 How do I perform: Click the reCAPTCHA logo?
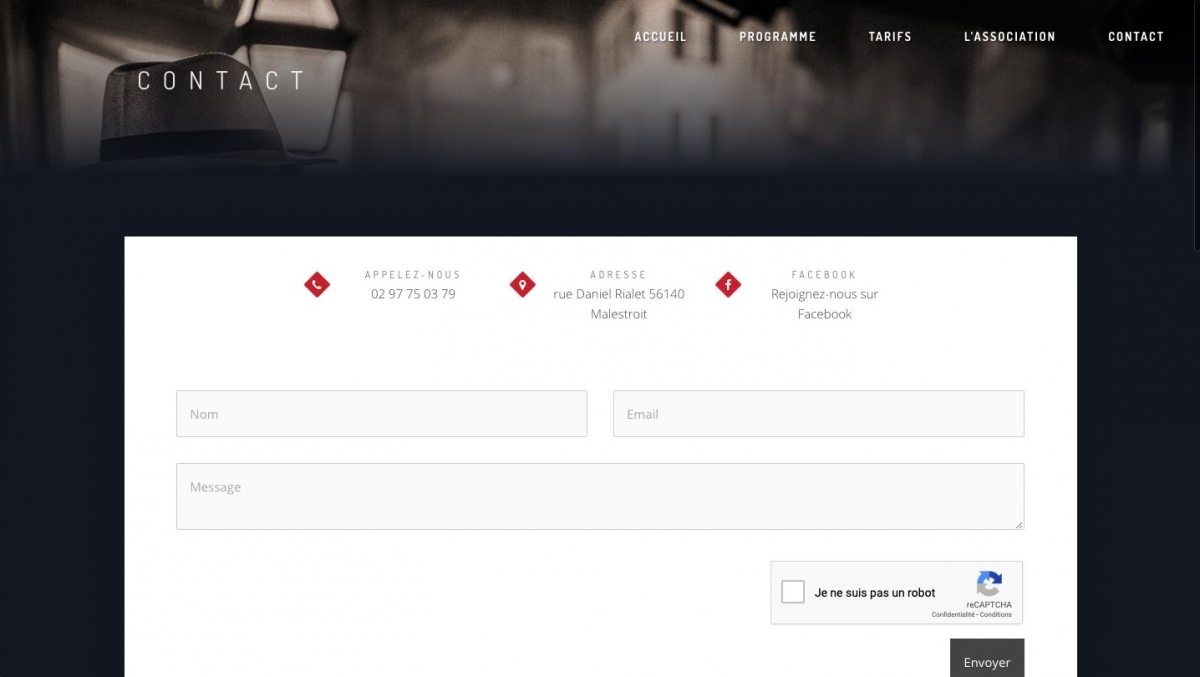pyautogui.click(x=989, y=584)
